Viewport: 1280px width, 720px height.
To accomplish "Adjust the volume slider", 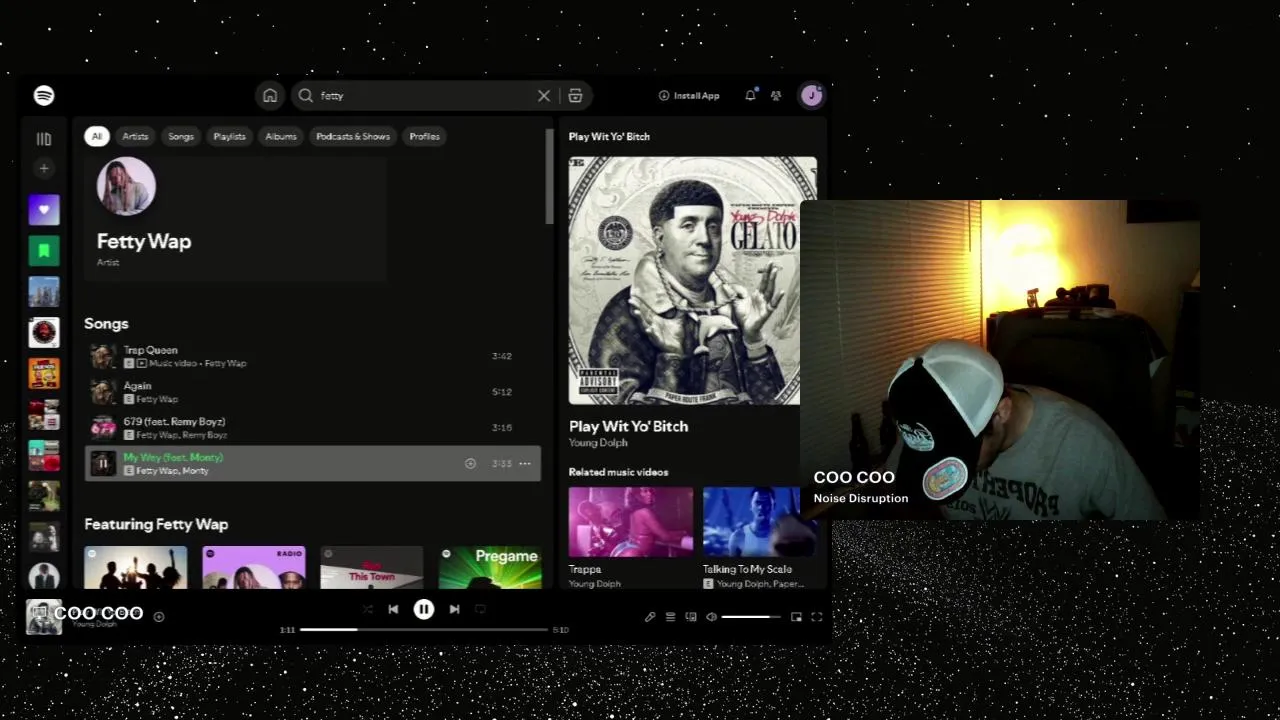I will [x=751, y=617].
